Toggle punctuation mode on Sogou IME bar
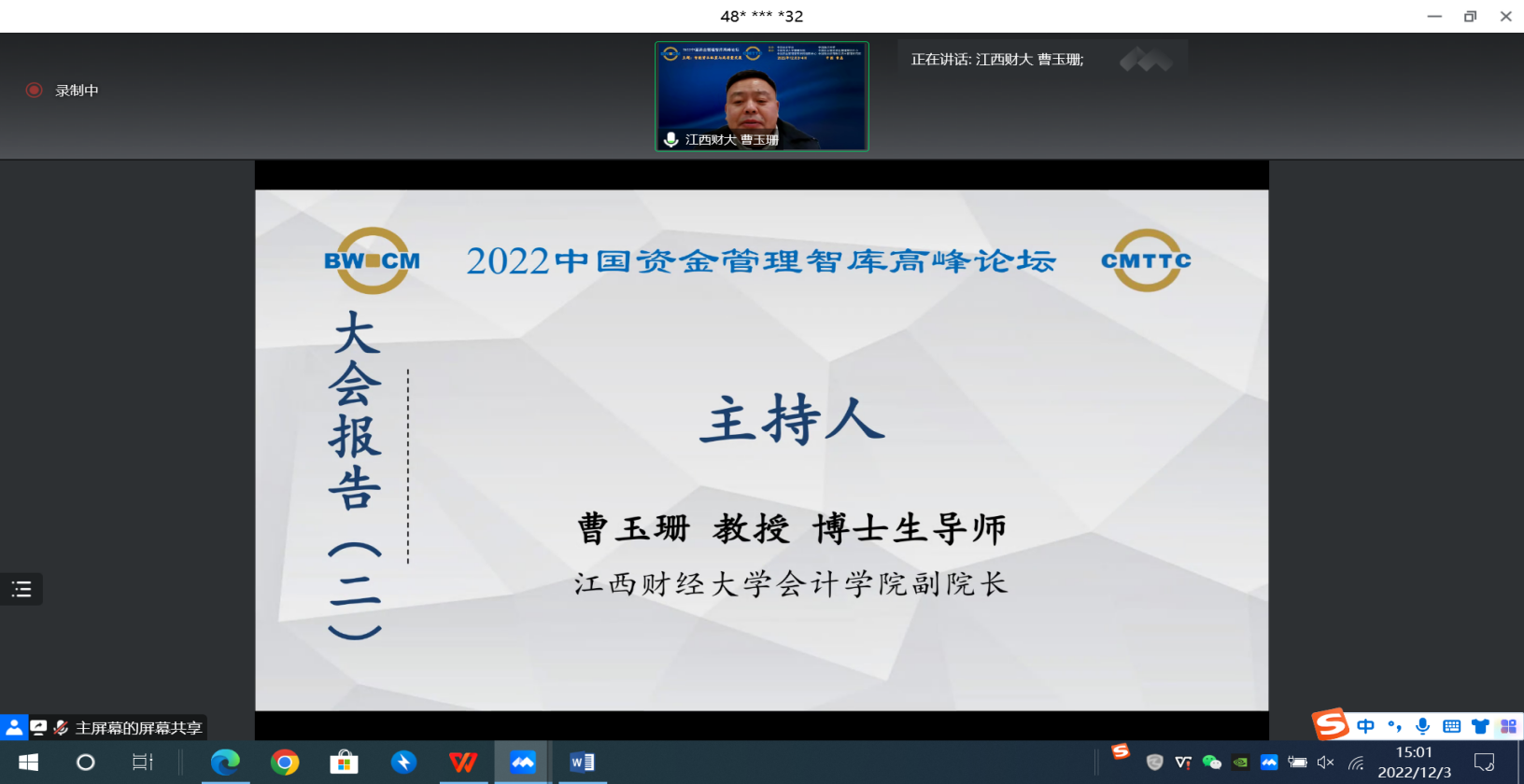Viewport: 1524px width, 784px height. [1395, 726]
